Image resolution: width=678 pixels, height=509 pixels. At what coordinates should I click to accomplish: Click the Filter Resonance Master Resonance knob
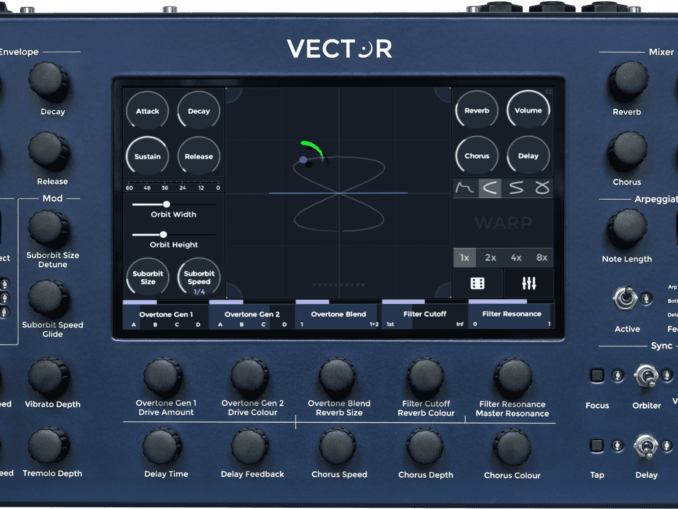tap(513, 378)
